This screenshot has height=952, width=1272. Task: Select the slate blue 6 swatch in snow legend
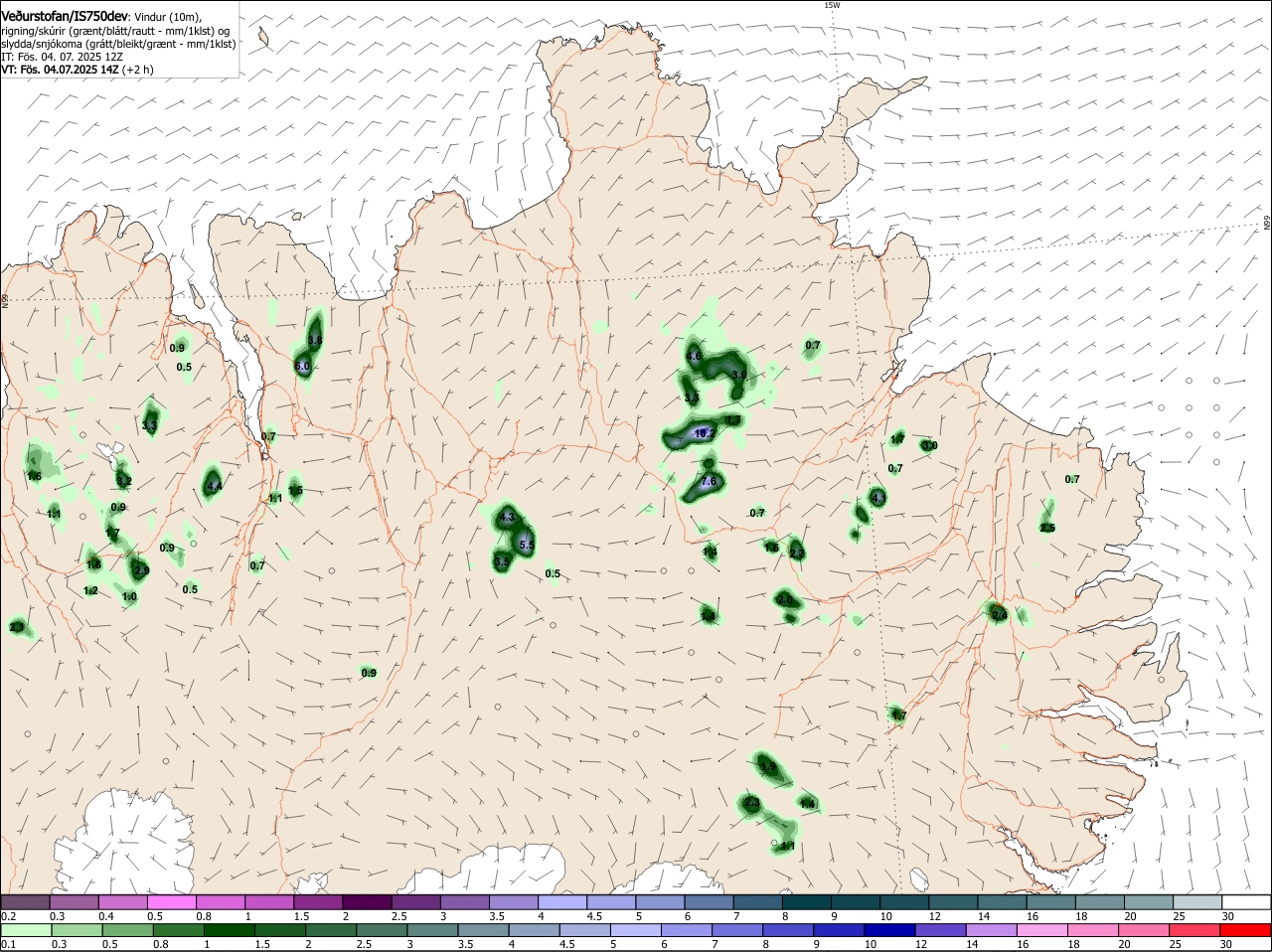[x=710, y=901]
